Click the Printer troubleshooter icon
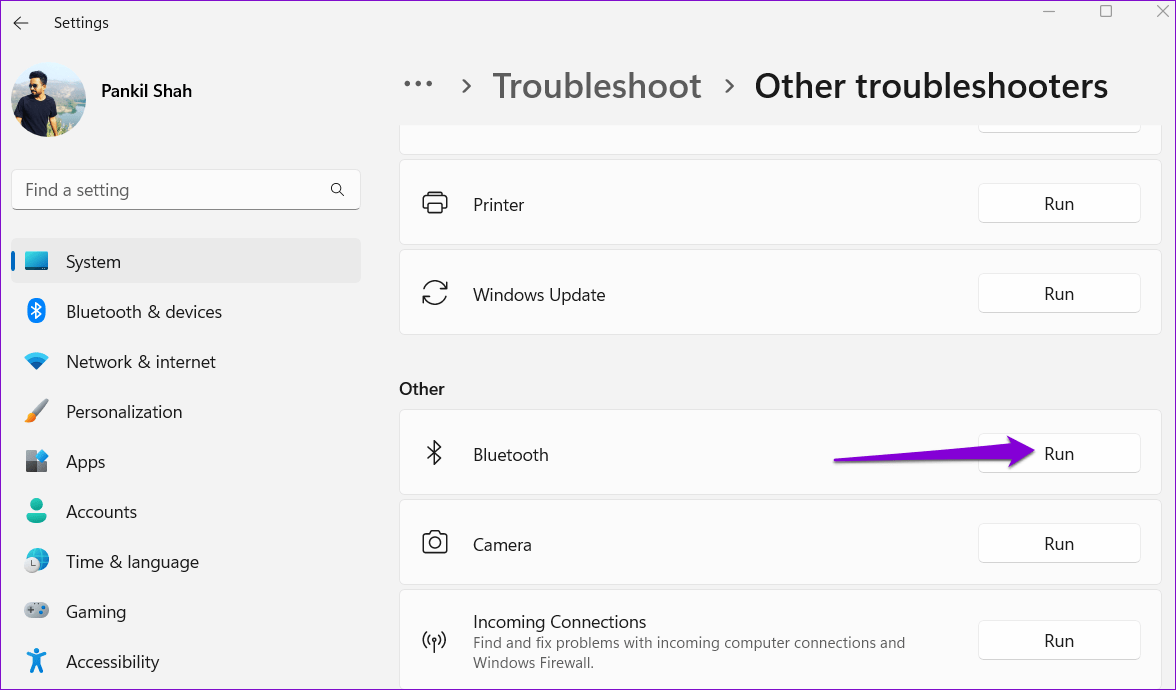 tap(435, 203)
